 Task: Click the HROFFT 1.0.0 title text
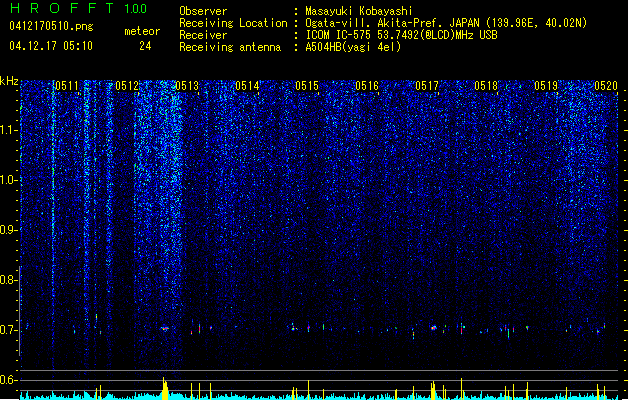pyautogui.click(x=79, y=8)
